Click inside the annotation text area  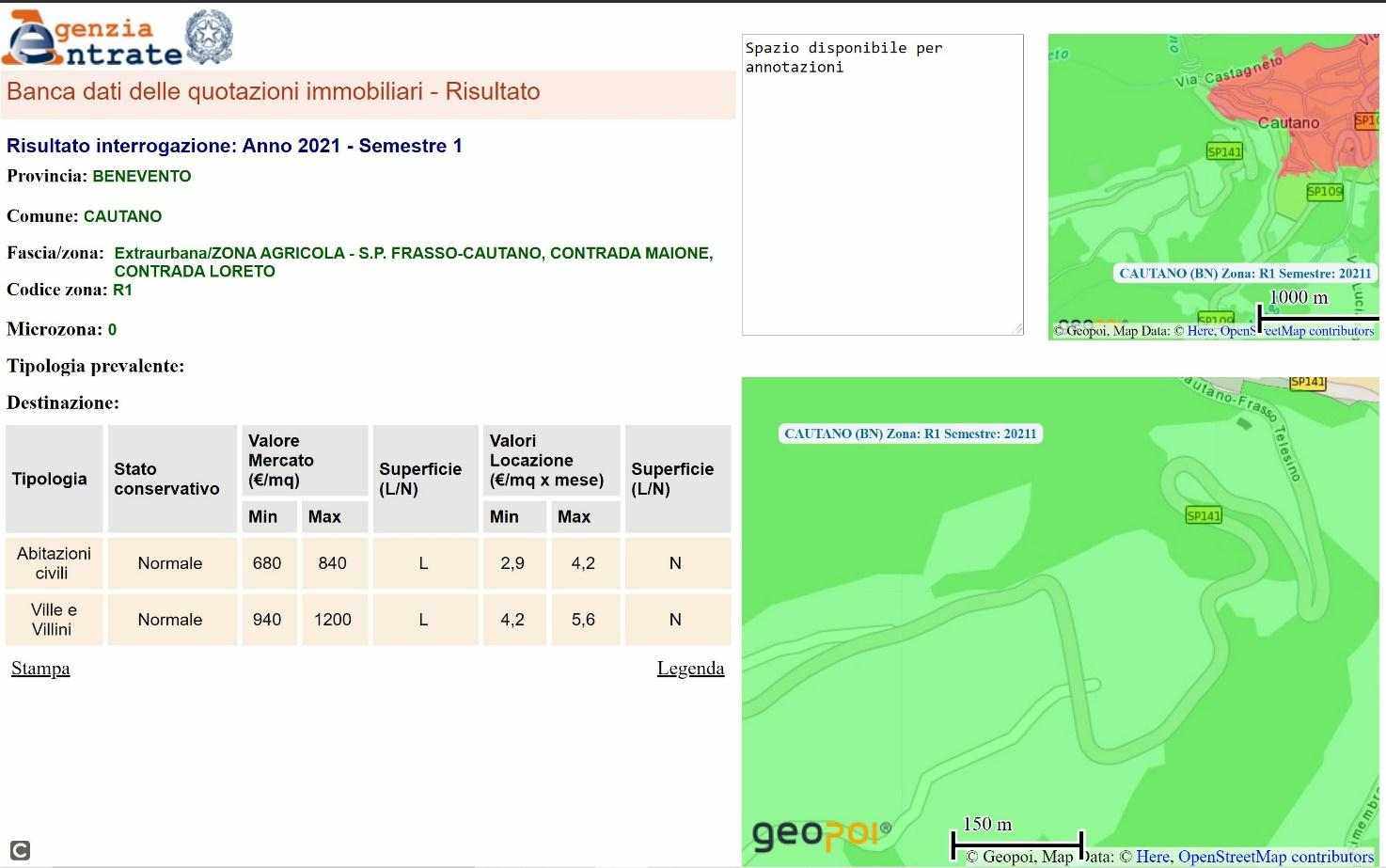[882, 188]
